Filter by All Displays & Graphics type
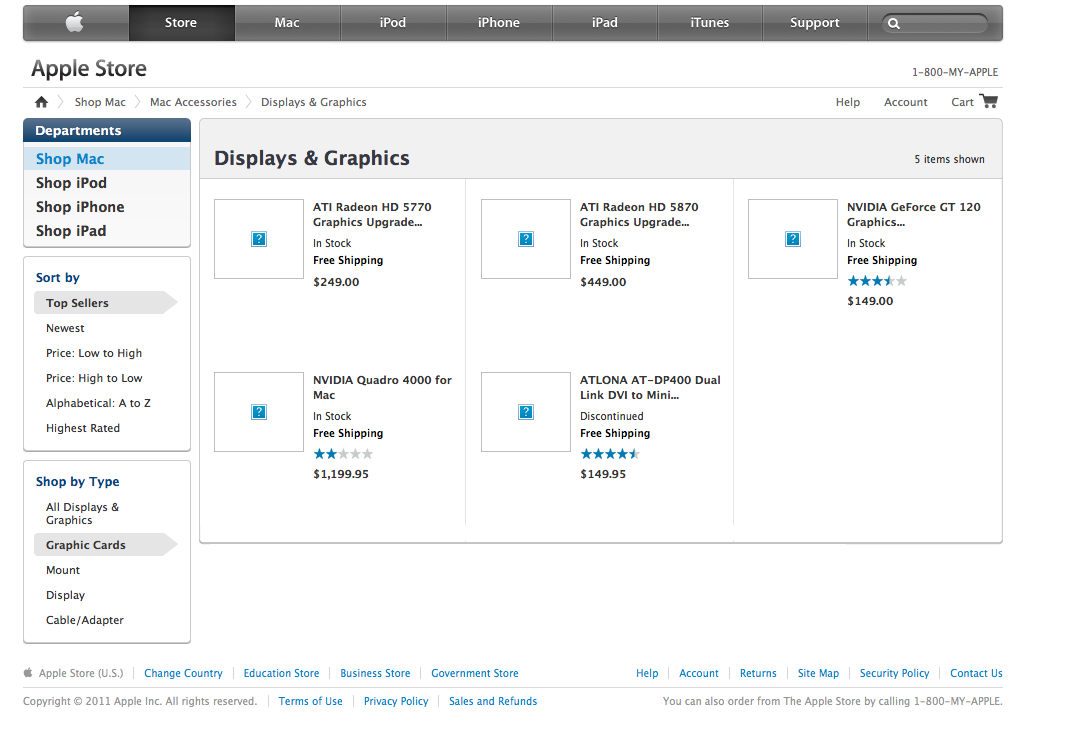 pyautogui.click(x=82, y=514)
